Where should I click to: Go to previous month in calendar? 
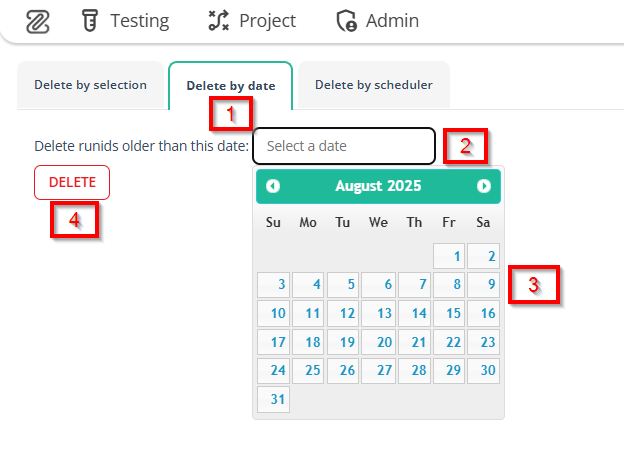[x=273, y=186]
